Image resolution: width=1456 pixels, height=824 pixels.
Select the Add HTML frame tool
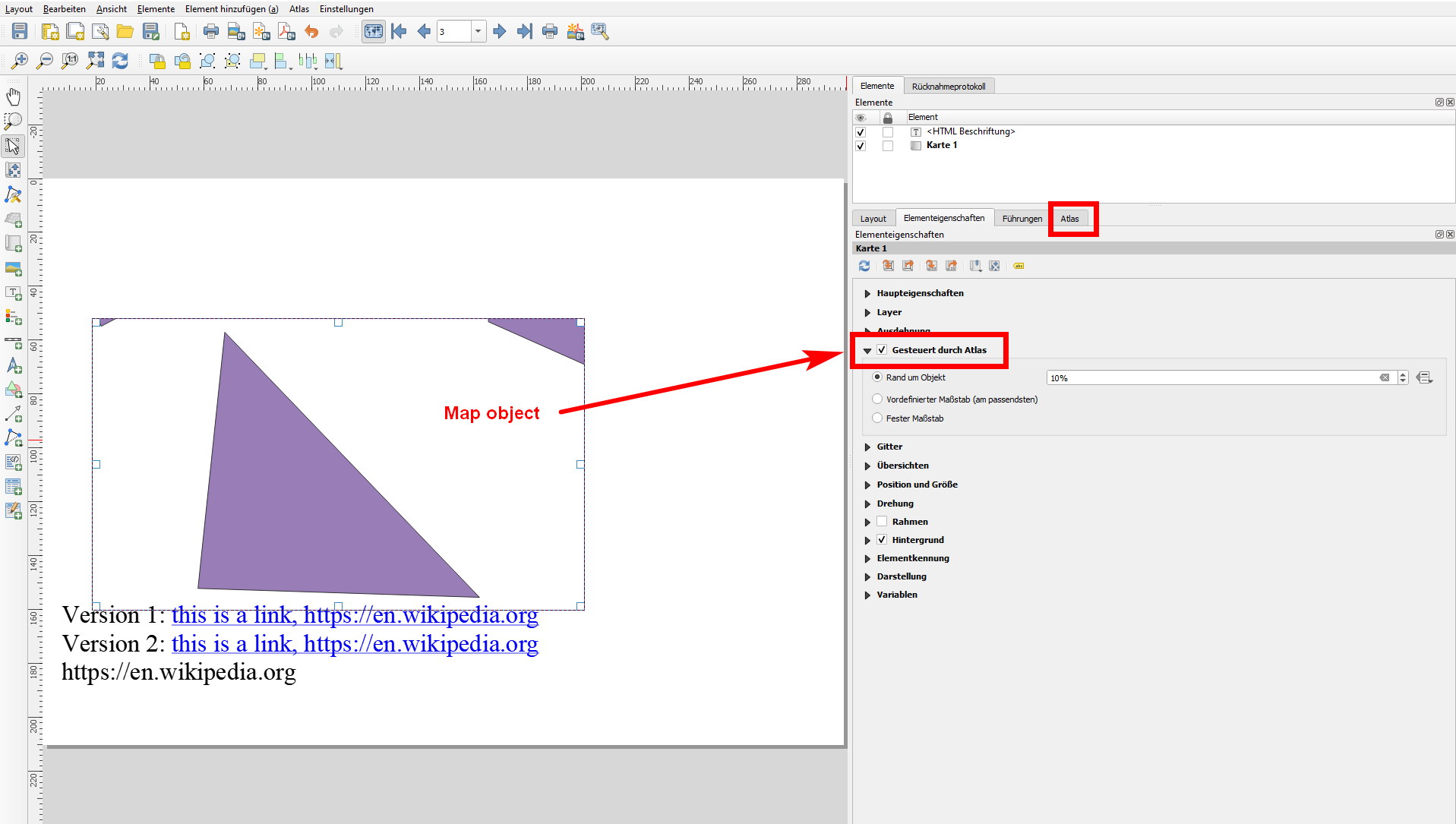14,463
